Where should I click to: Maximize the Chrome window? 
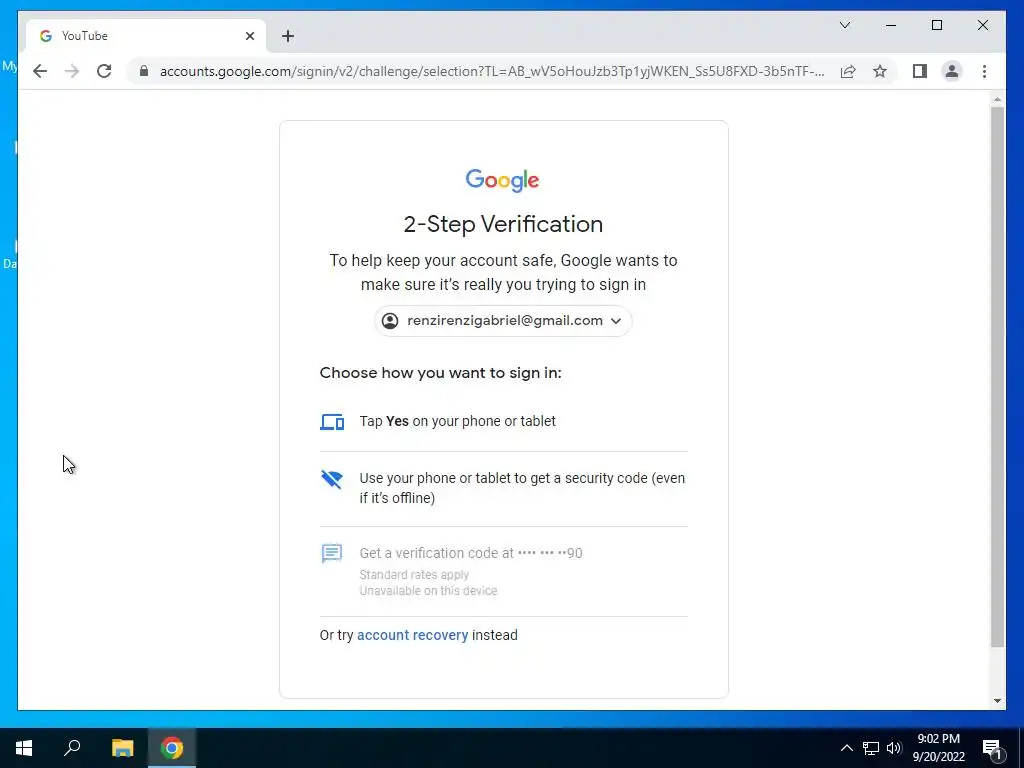(936, 25)
